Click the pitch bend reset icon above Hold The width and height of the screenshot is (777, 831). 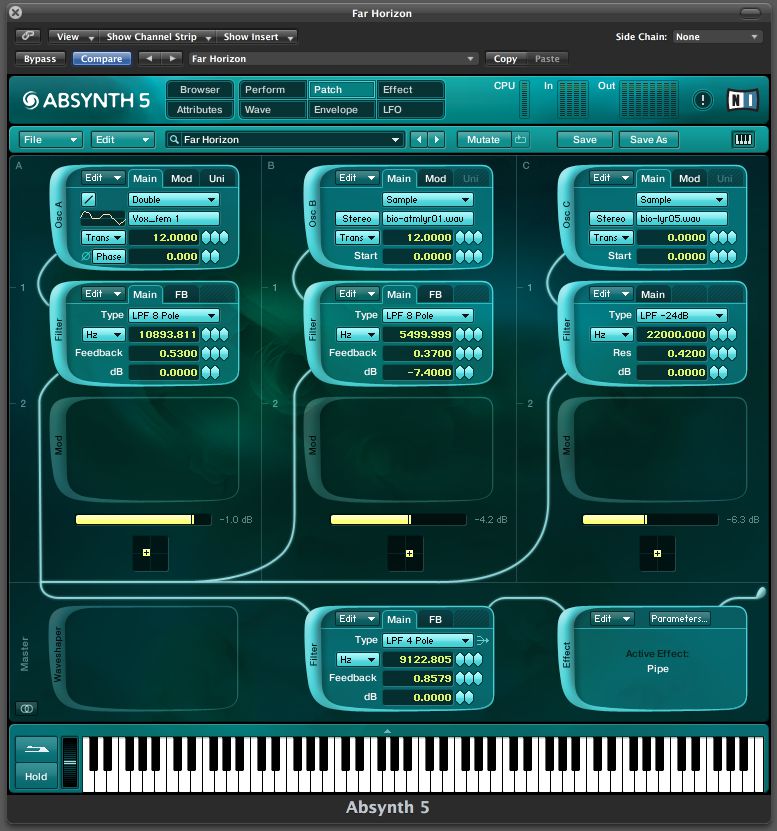36,749
